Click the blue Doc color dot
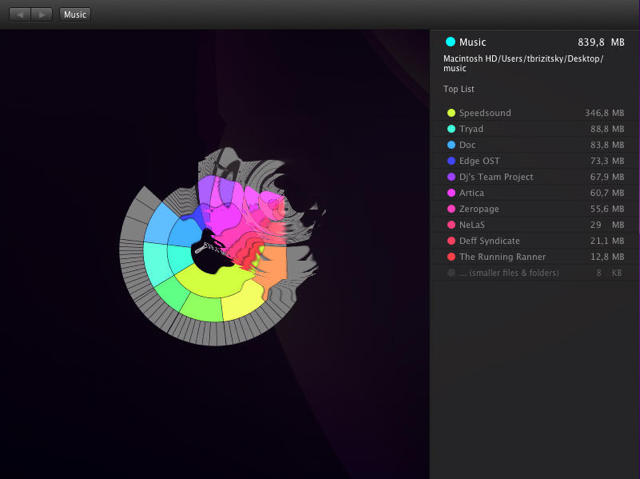 tap(451, 145)
